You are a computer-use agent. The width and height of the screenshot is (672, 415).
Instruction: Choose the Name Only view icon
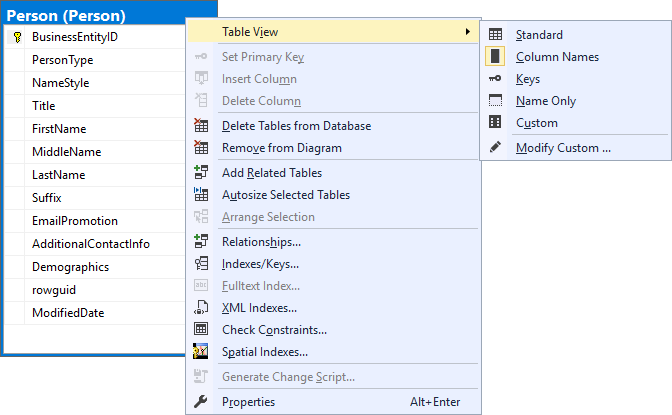click(495, 101)
